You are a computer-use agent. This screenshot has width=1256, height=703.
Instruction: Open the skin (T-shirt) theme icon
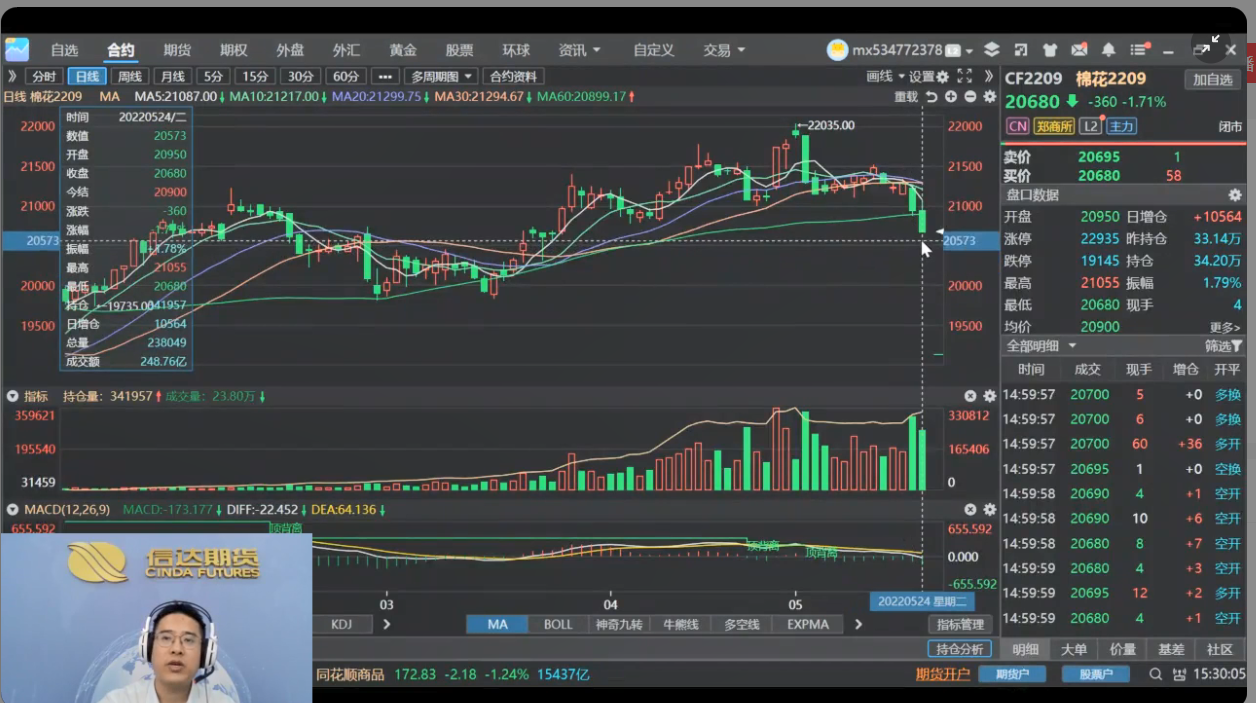click(x=1049, y=50)
